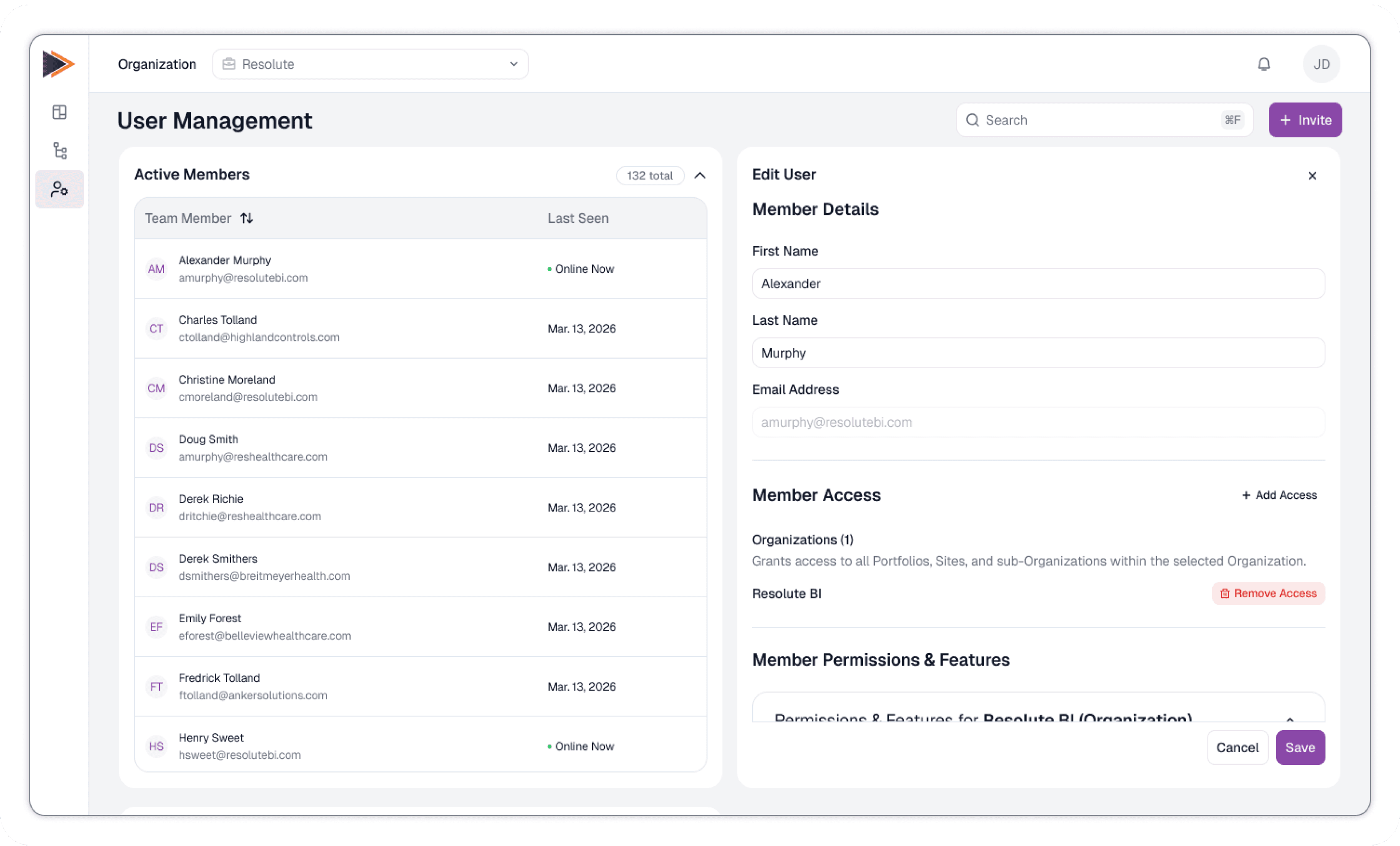Open the hierarchy tree sidebar icon
Viewport: 1400px width, 846px height.
click(x=60, y=150)
